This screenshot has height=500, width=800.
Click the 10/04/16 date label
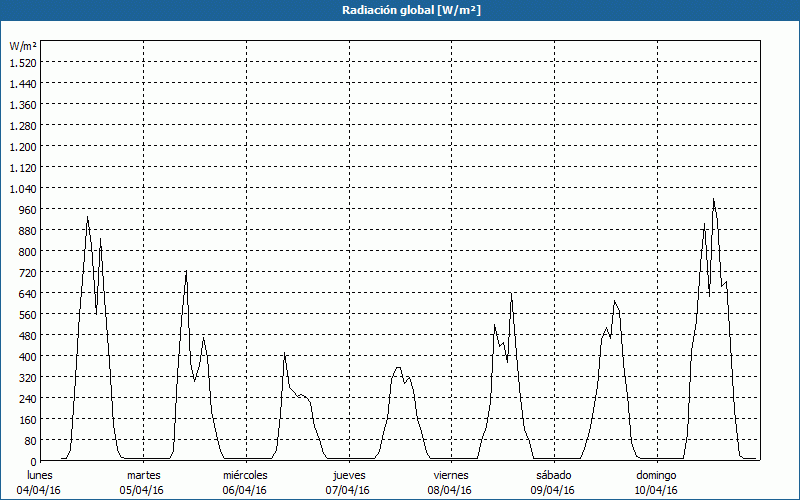coord(656,490)
